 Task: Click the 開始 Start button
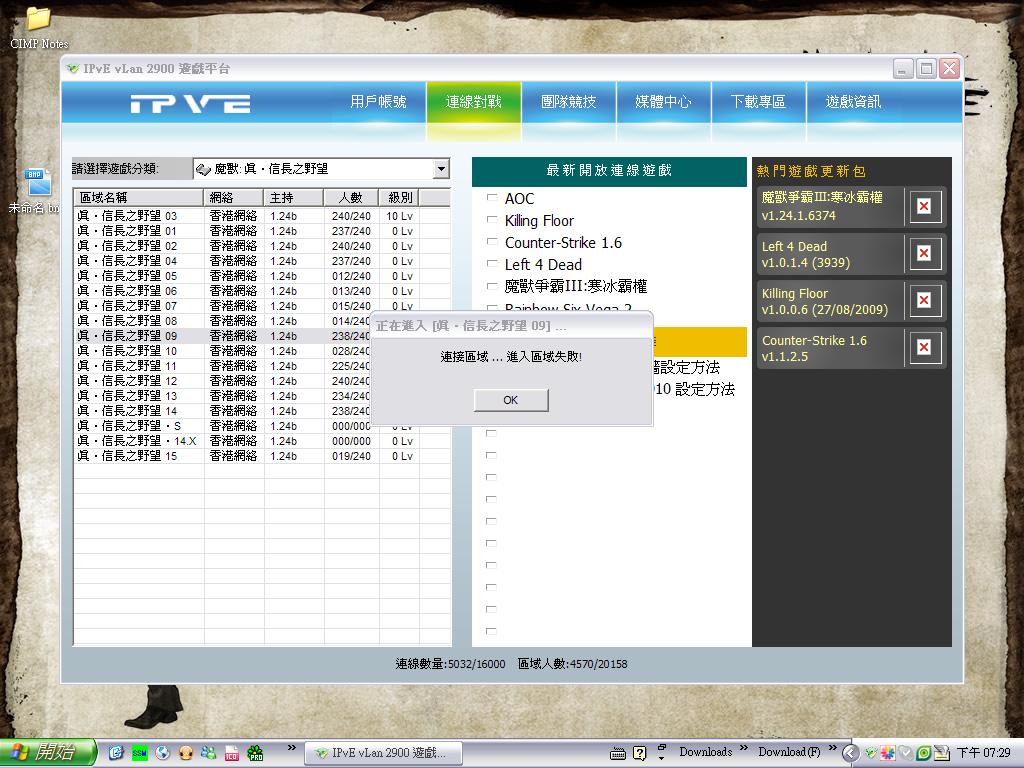coord(48,752)
